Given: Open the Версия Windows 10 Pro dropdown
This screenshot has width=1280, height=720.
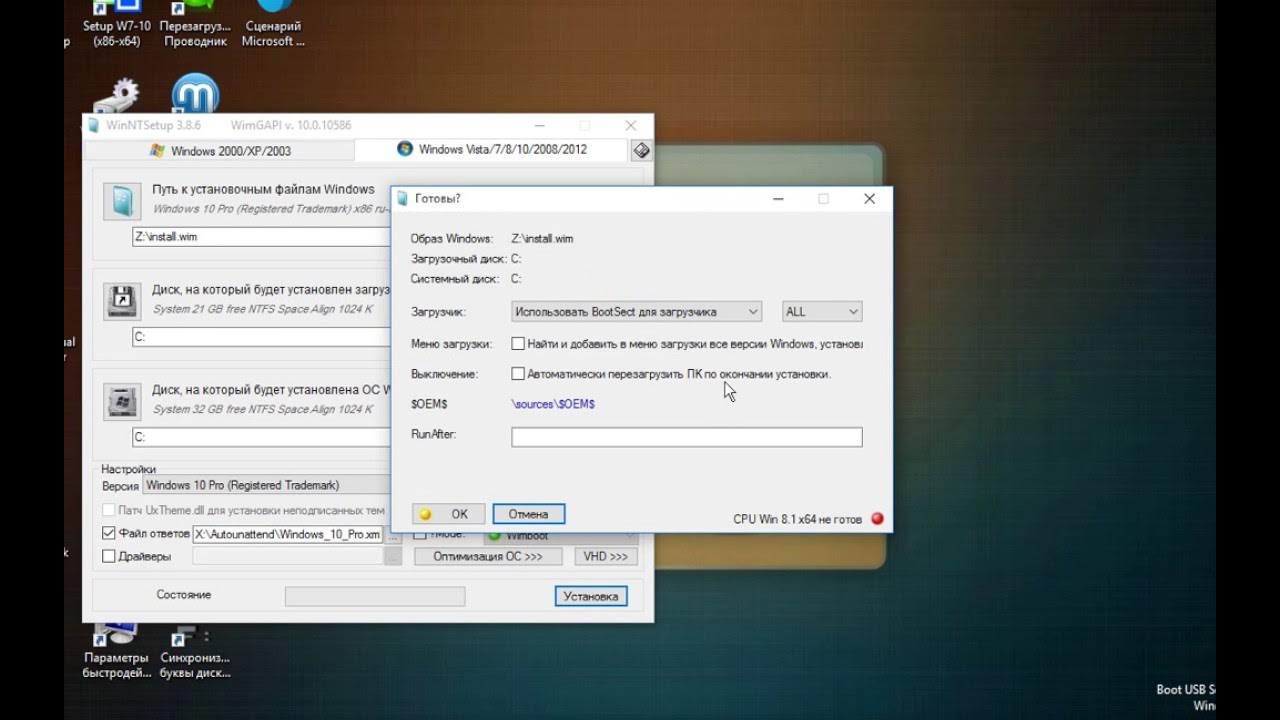Looking at the screenshot, I should pyautogui.click(x=264, y=485).
